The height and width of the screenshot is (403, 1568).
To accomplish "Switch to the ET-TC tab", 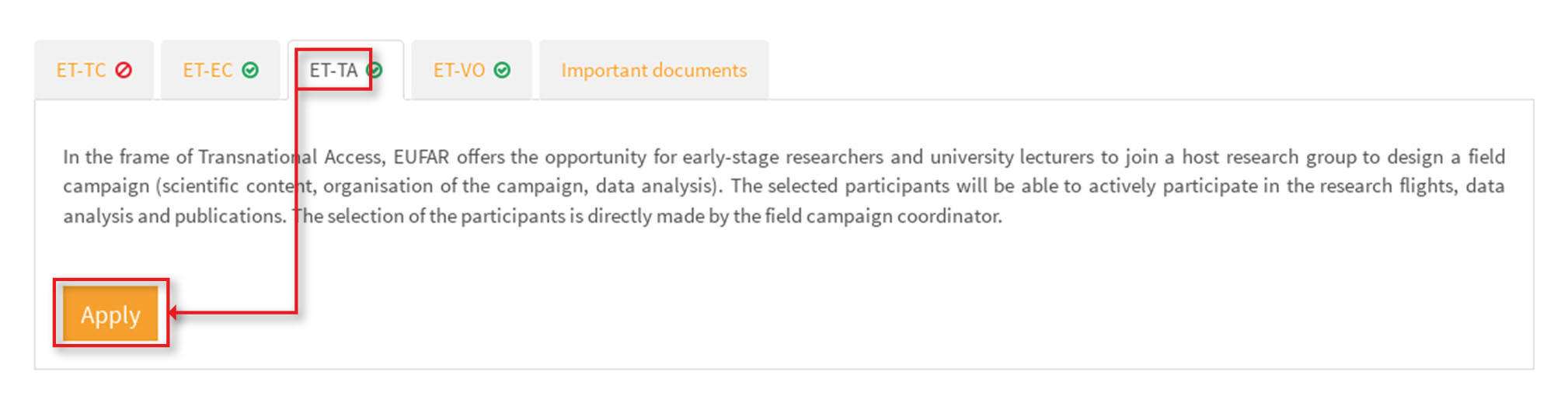I will pyautogui.click(x=82, y=70).
